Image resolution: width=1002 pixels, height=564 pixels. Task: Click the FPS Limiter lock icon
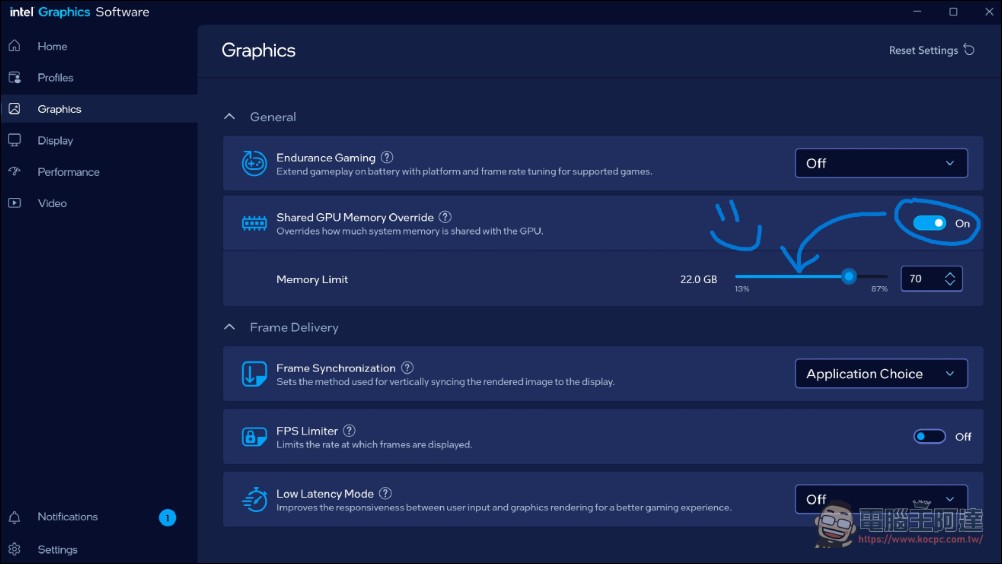click(x=254, y=436)
